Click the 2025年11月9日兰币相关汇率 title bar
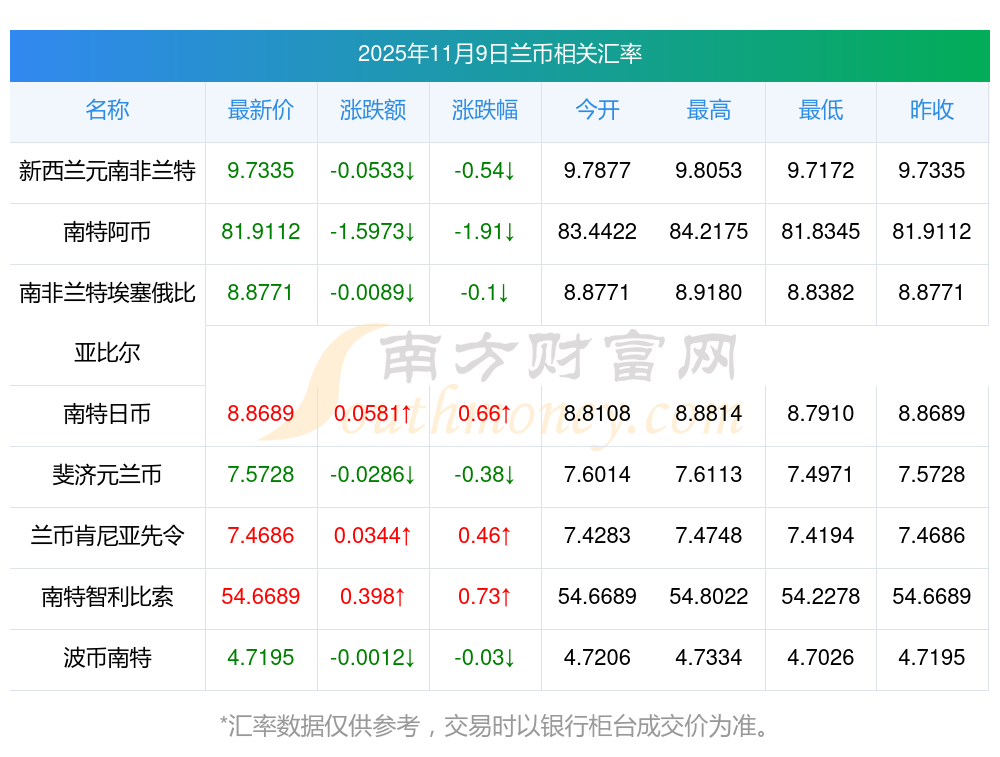The height and width of the screenshot is (757, 1000). [500, 54]
